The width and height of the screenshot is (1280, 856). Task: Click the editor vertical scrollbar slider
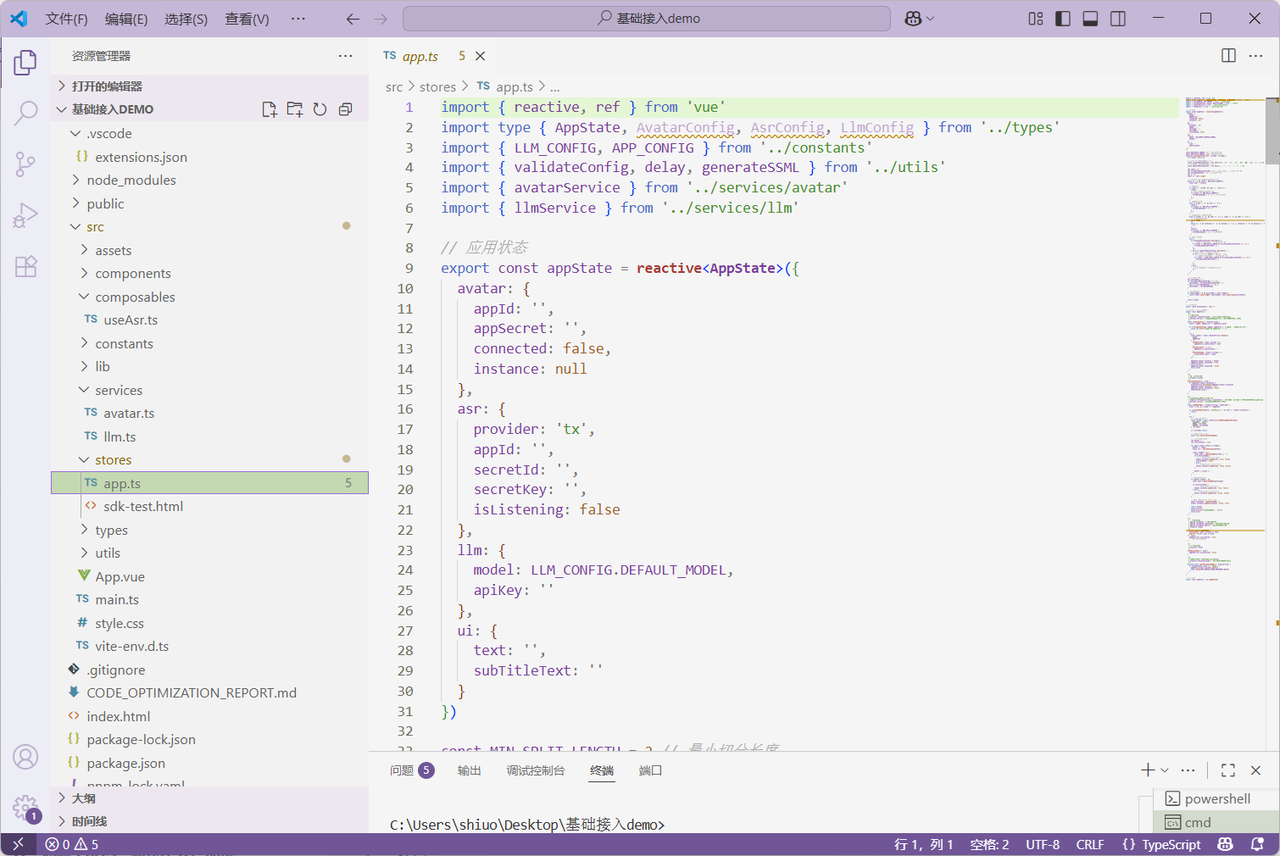tap(1272, 130)
